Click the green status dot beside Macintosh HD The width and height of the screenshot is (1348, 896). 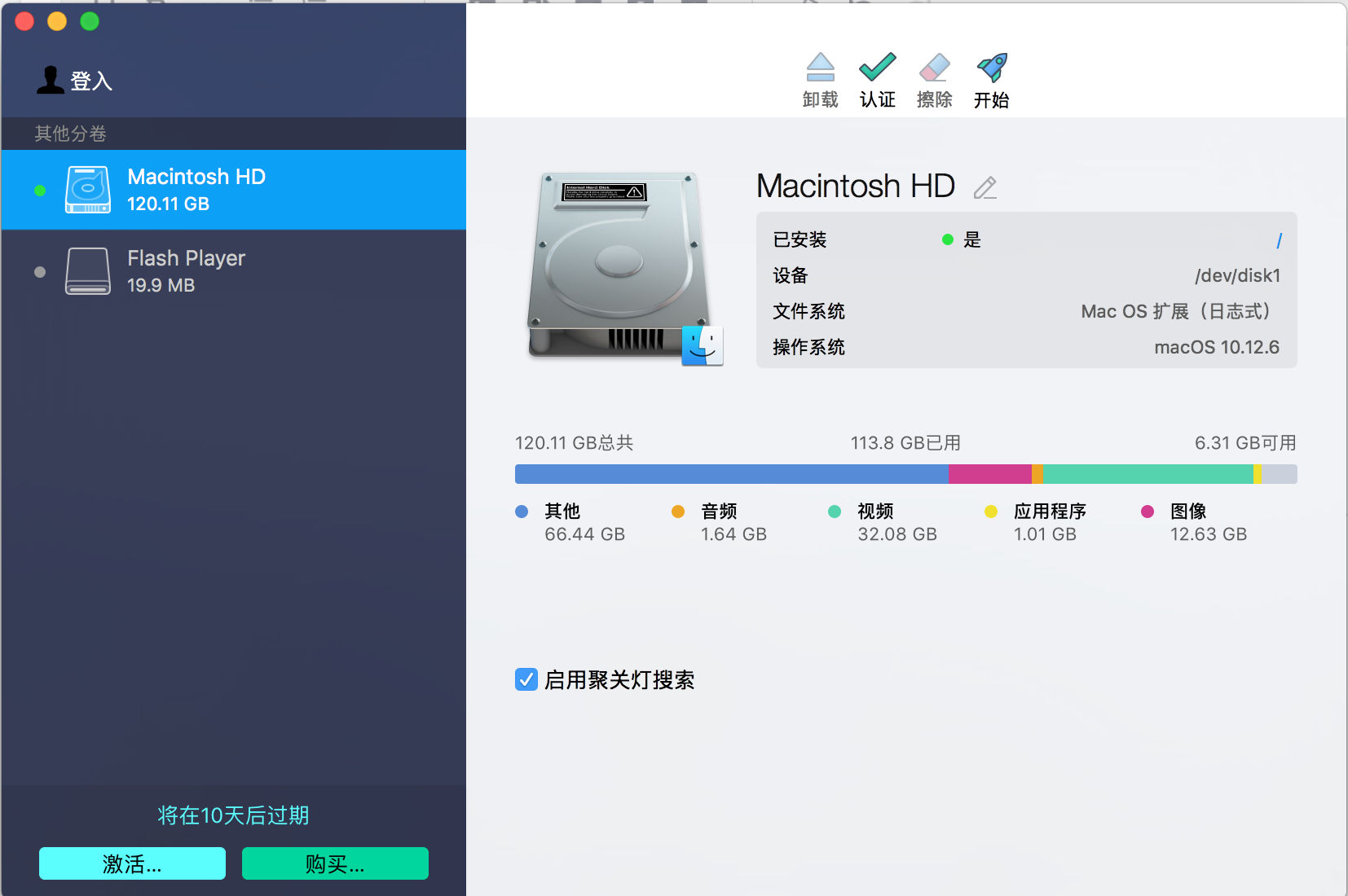point(40,191)
